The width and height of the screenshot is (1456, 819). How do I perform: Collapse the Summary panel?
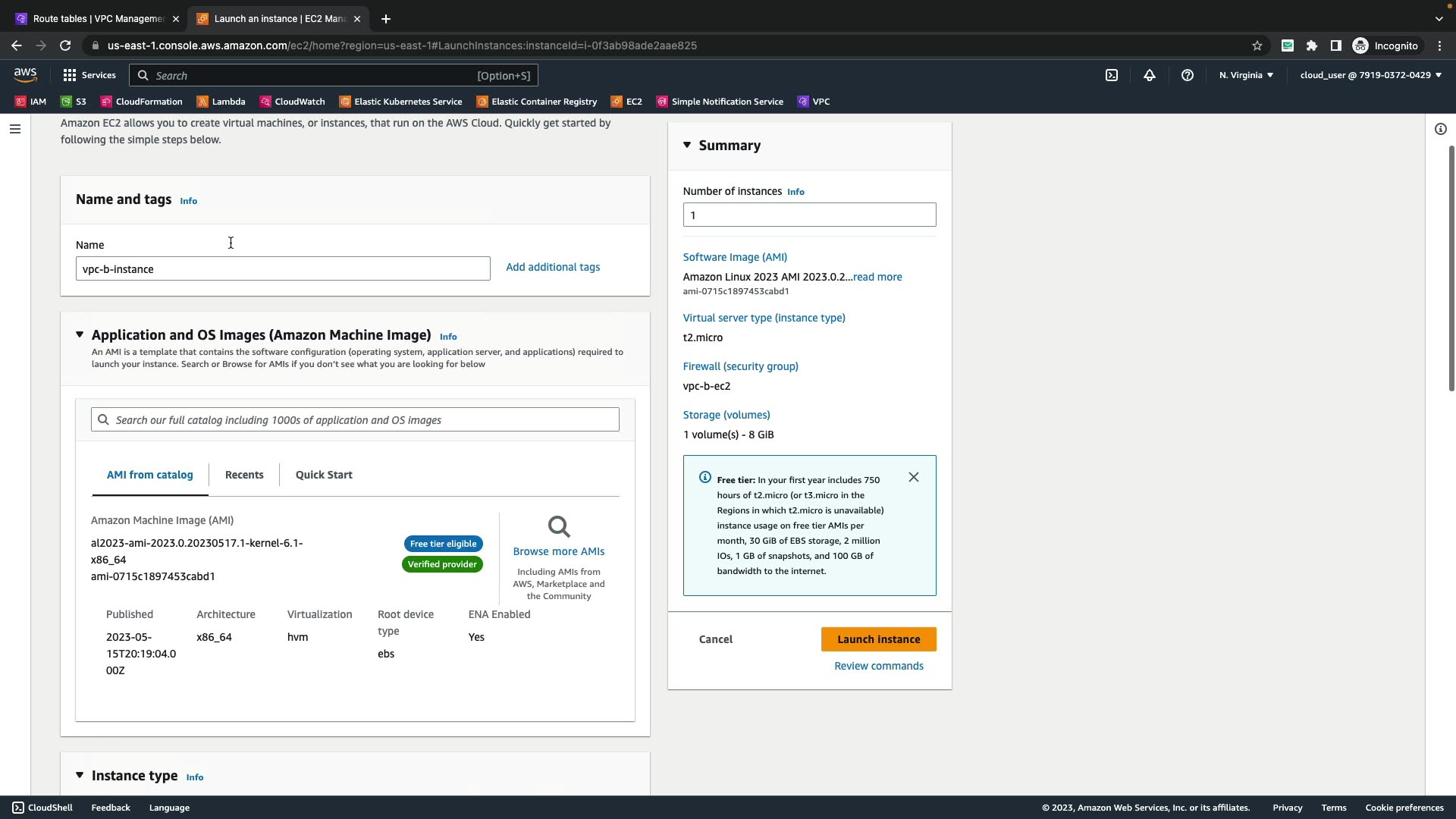[687, 145]
